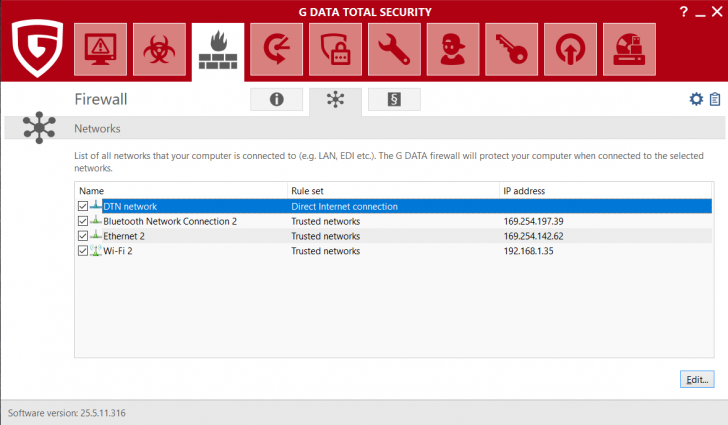Click Trusted networks cell for Ethernet 2
The width and height of the screenshot is (728, 425).
click(x=325, y=236)
